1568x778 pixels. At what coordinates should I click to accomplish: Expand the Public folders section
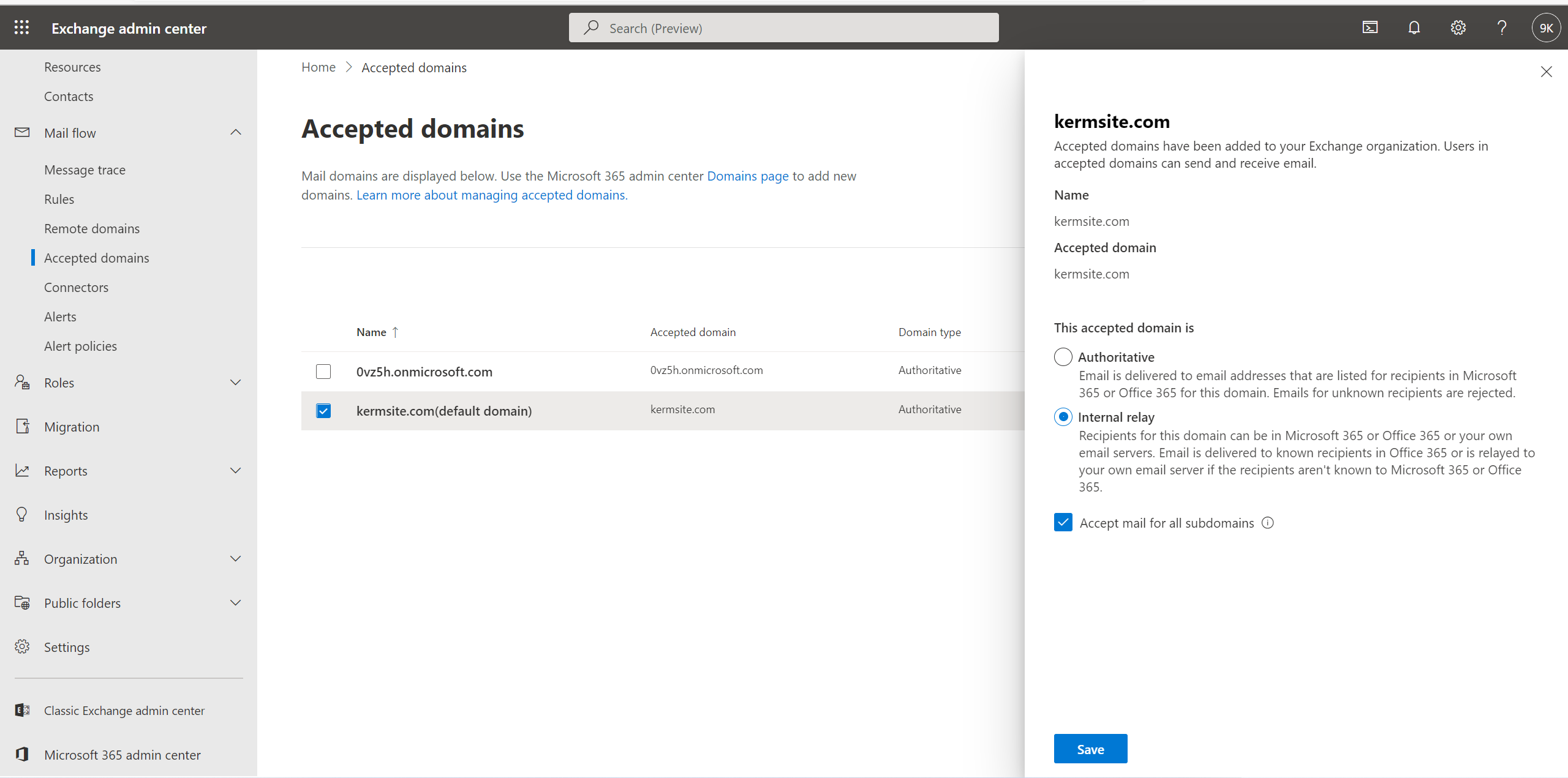click(x=236, y=603)
